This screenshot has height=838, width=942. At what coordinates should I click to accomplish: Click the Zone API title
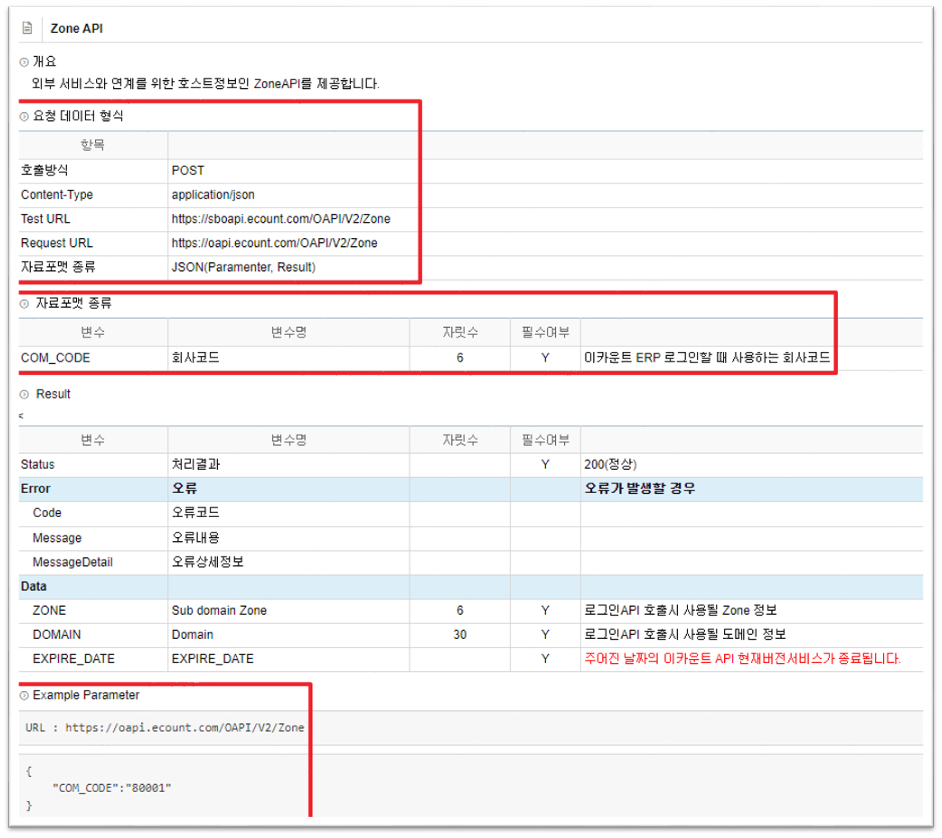pyautogui.click(x=76, y=28)
